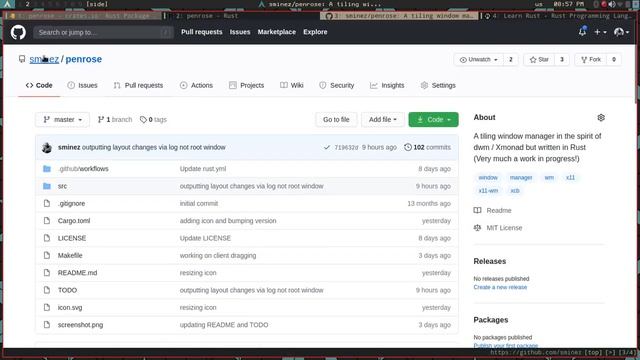
Task: View the 102 commits history
Action: pyautogui.click(x=427, y=147)
